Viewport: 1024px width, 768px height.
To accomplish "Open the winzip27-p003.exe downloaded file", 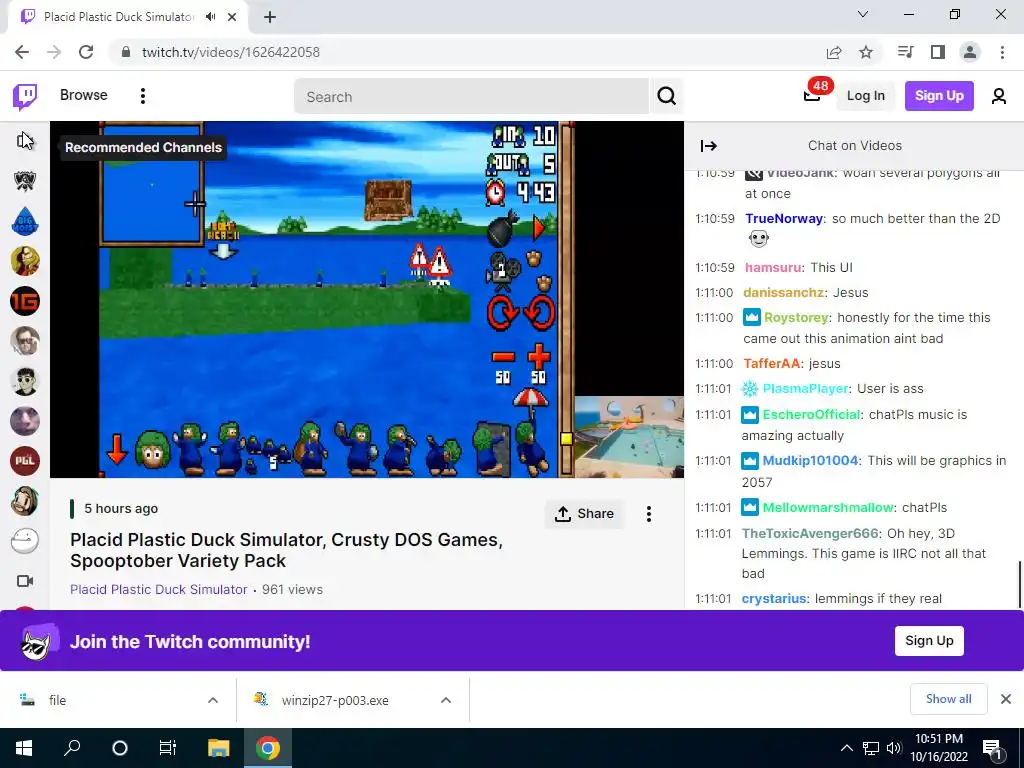I will point(334,701).
